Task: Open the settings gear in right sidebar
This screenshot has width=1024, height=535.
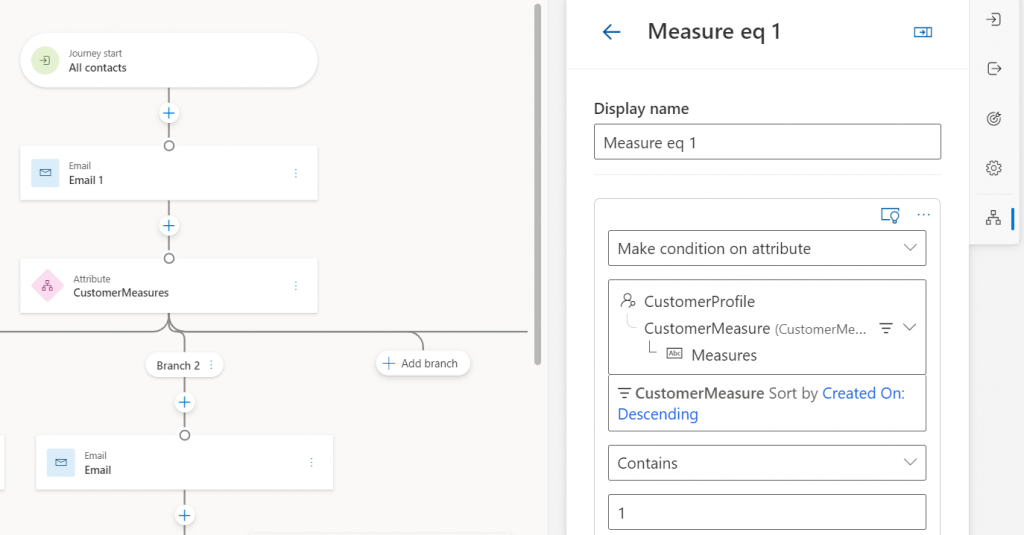Action: click(993, 167)
